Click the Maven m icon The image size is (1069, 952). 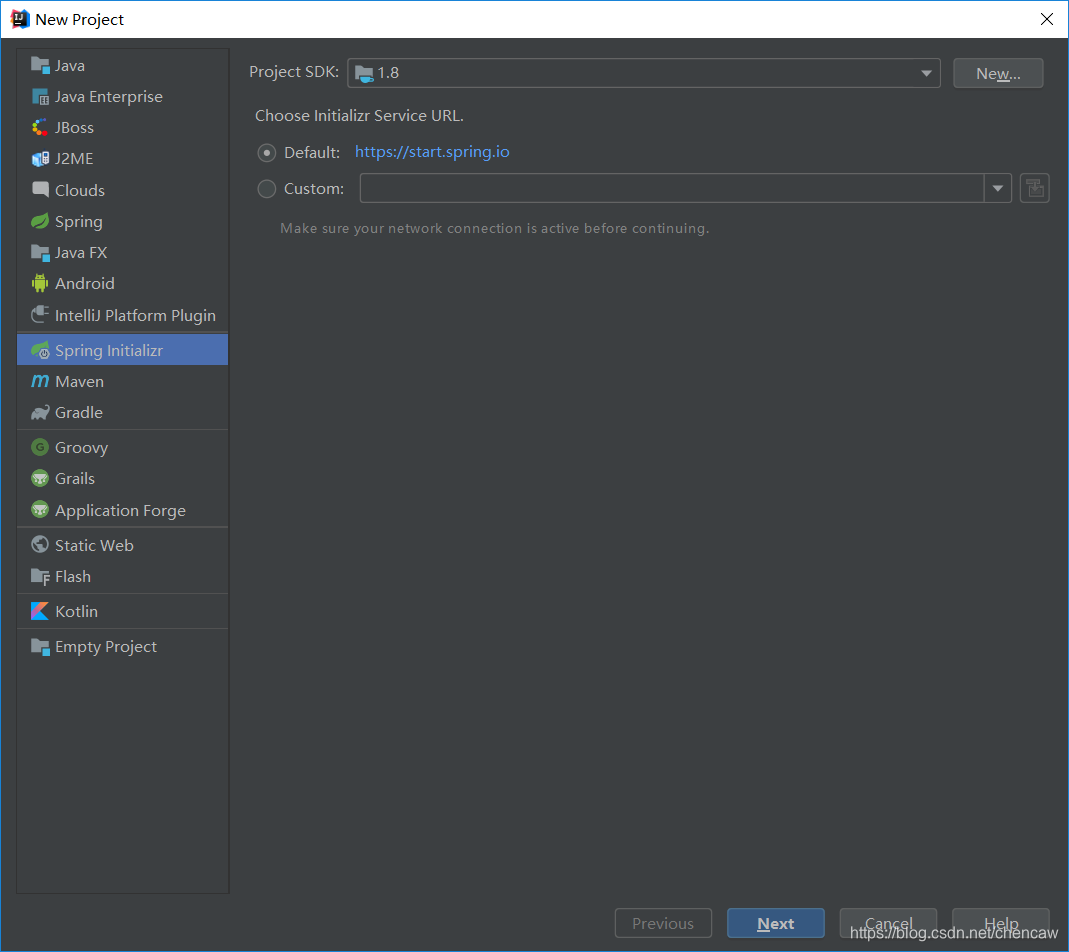click(x=40, y=381)
